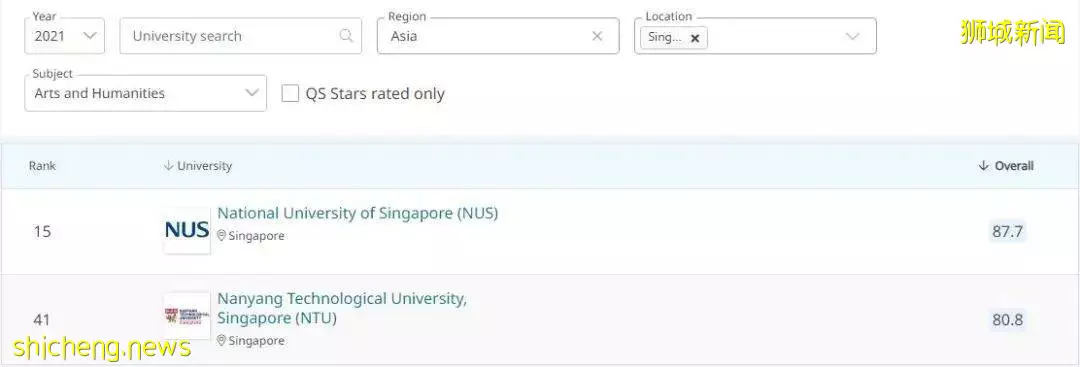Click the university search magnifier icon

pos(346,36)
